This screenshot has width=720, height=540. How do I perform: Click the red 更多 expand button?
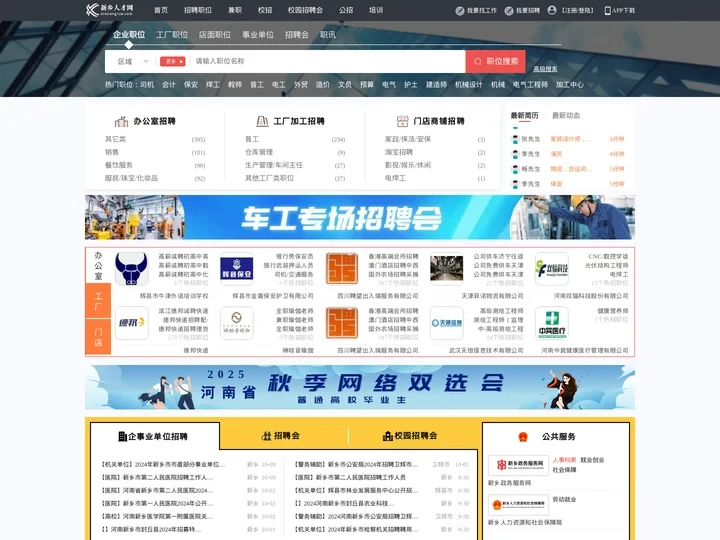tap(173, 62)
